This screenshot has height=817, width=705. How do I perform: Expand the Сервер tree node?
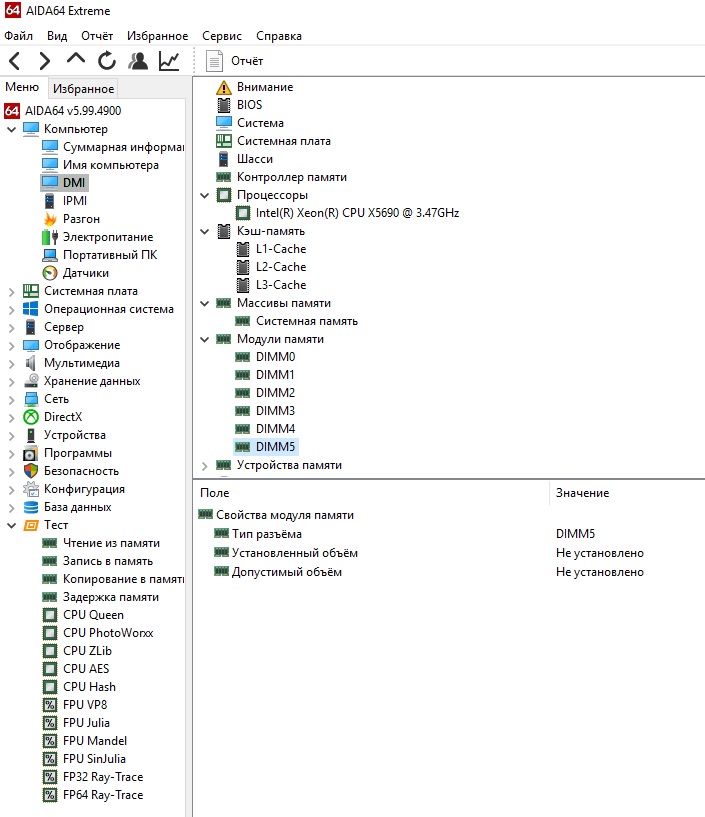[11, 327]
